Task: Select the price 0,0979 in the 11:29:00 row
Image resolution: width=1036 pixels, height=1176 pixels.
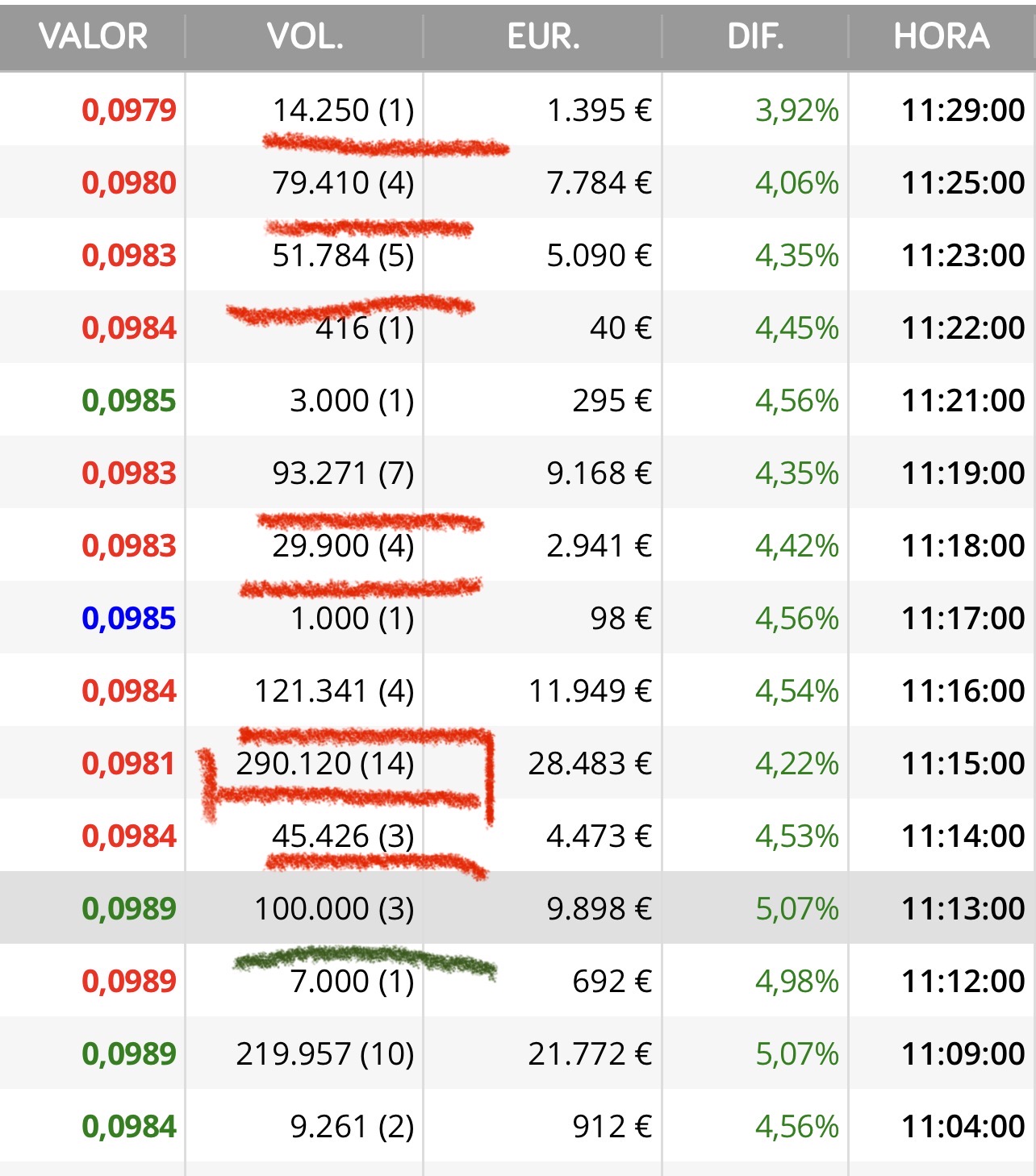Action: tap(129, 110)
